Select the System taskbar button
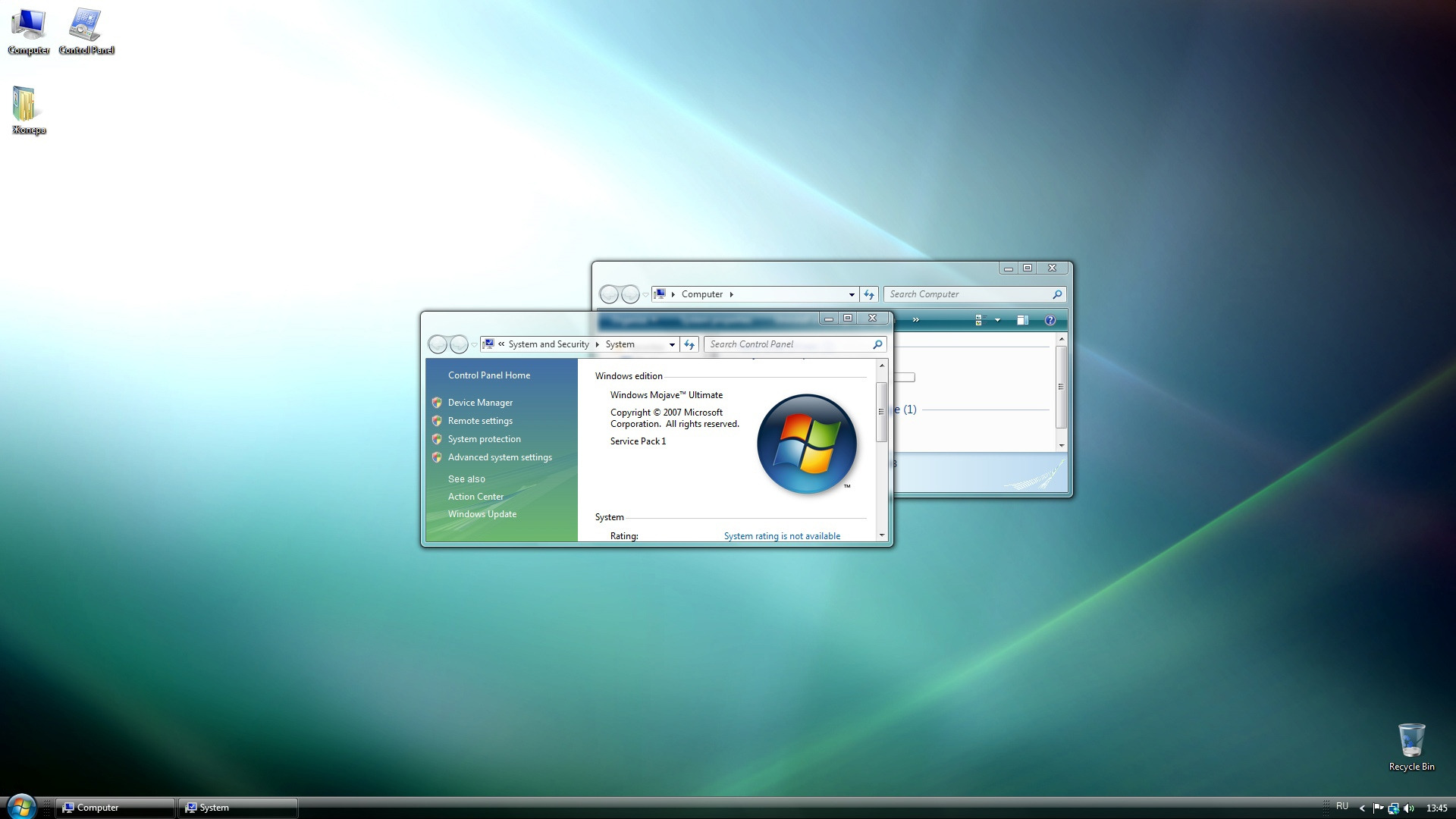 238,808
